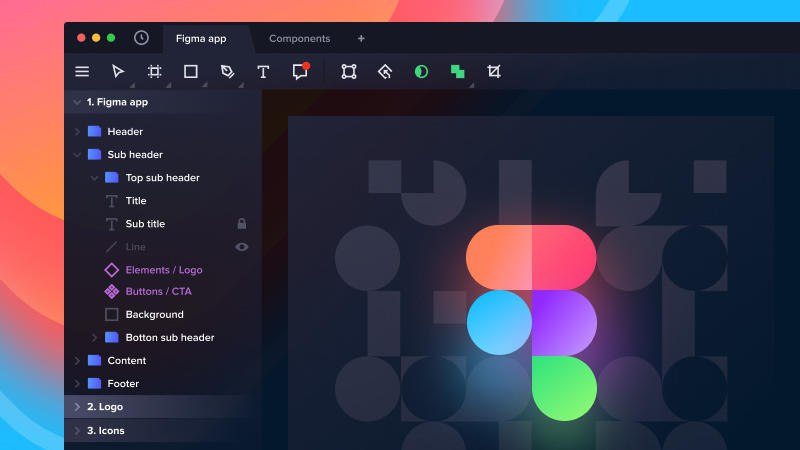Open Pen tool options dropdown arrow
The width and height of the screenshot is (800, 450).
[x=241, y=85]
